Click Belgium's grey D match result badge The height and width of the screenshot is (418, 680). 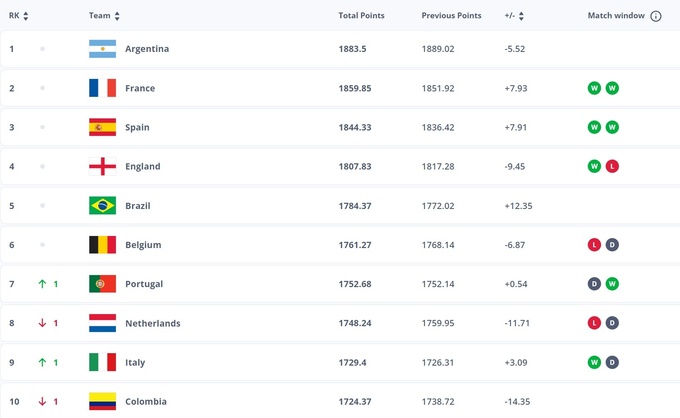pyautogui.click(x=612, y=245)
